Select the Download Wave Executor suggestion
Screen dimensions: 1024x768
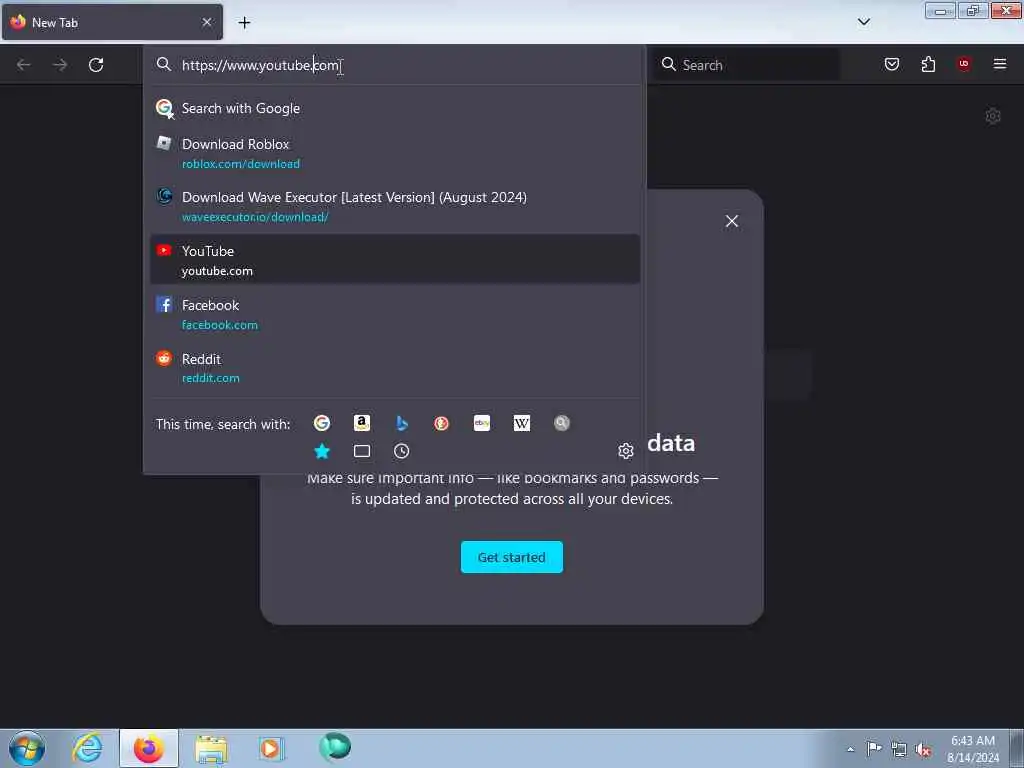coord(394,206)
